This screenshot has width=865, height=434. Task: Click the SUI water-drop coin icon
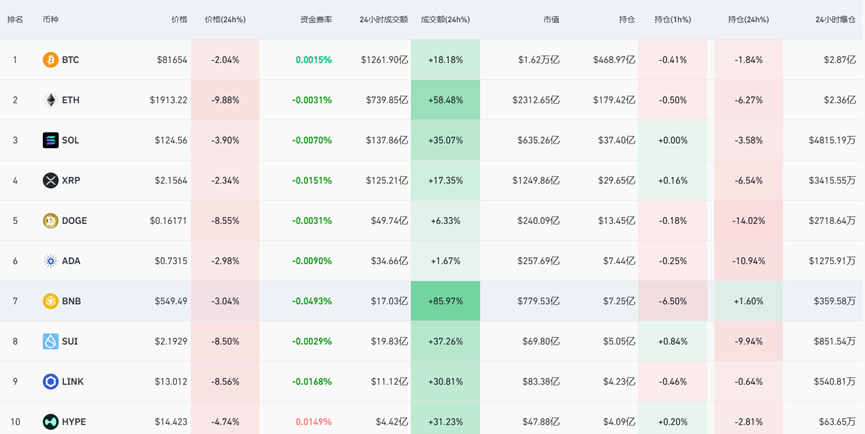coord(50,341)
